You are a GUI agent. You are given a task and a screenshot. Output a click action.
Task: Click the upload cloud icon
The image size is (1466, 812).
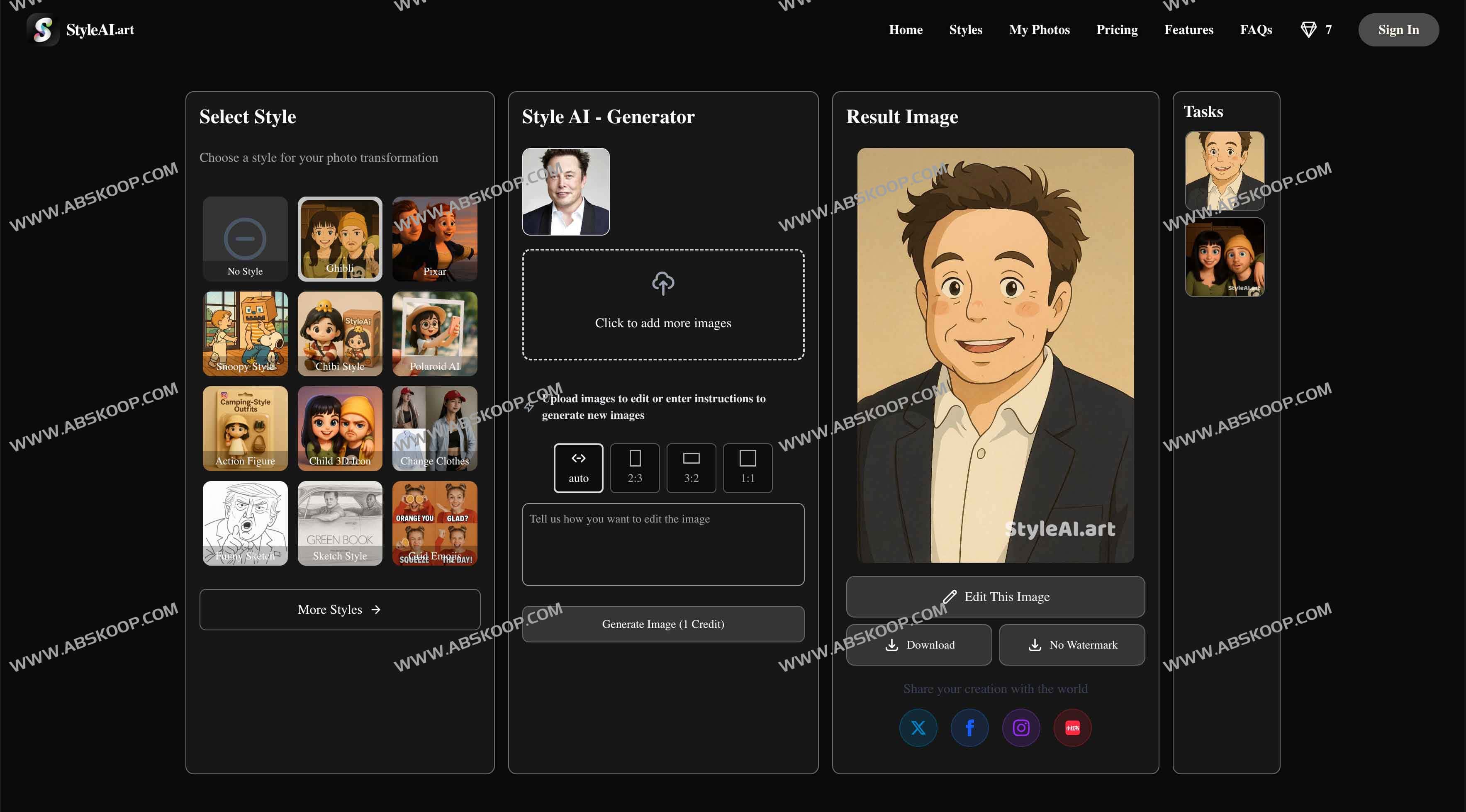point(663,283)
